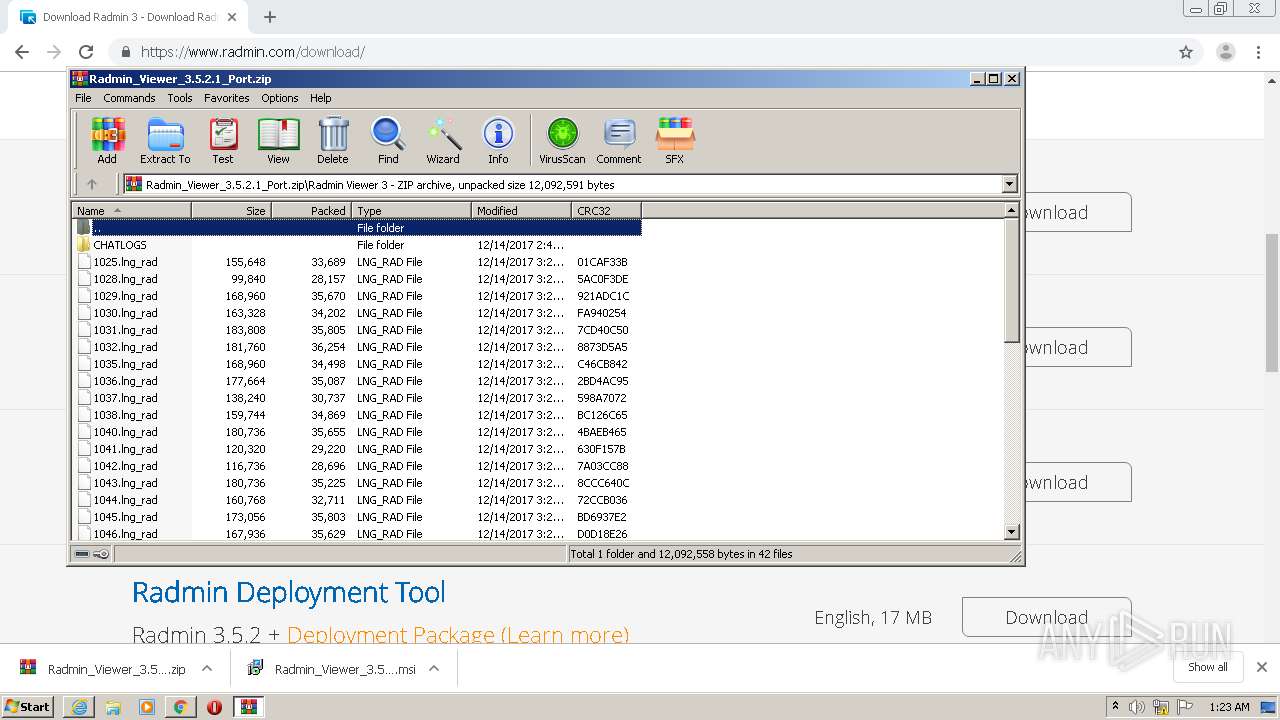Select file 1040.lng_rad
This screenshot has width=1280, height=720.
click(x=356, y=432)
